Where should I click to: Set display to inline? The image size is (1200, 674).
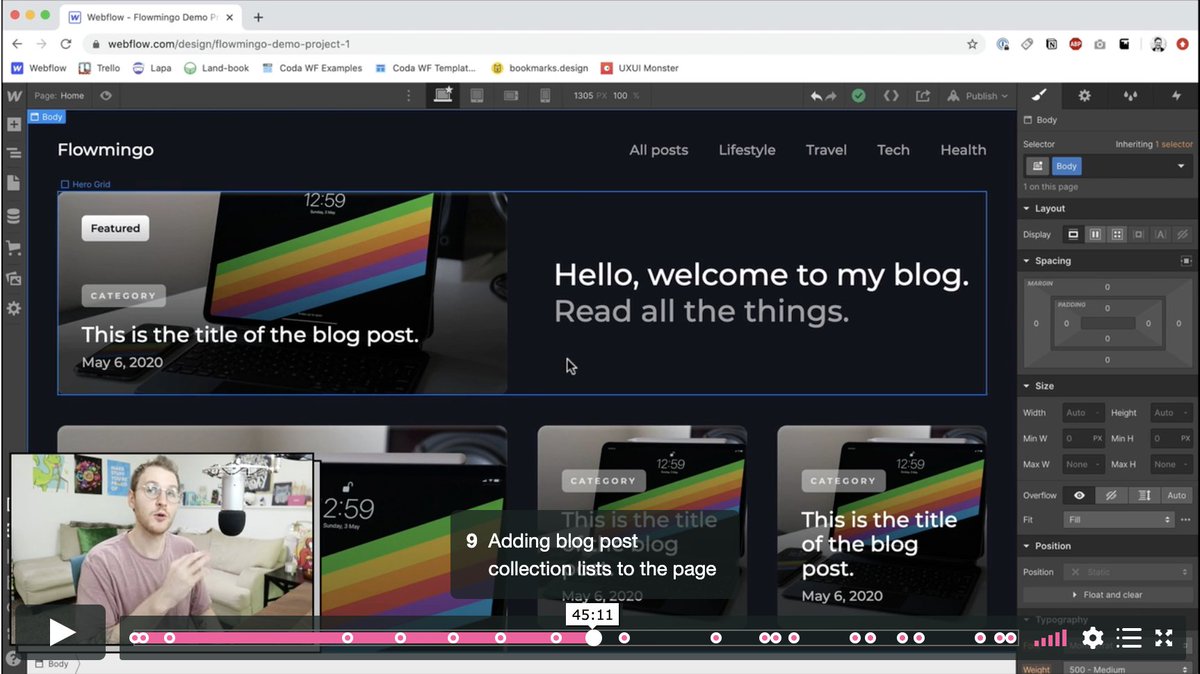pyautogui.click(x=1161, y=234)
